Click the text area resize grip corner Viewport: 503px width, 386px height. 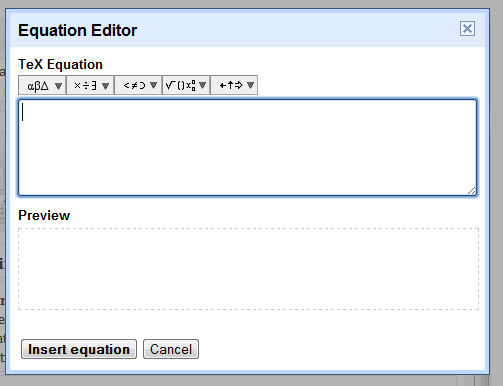[x=471, y=190]
